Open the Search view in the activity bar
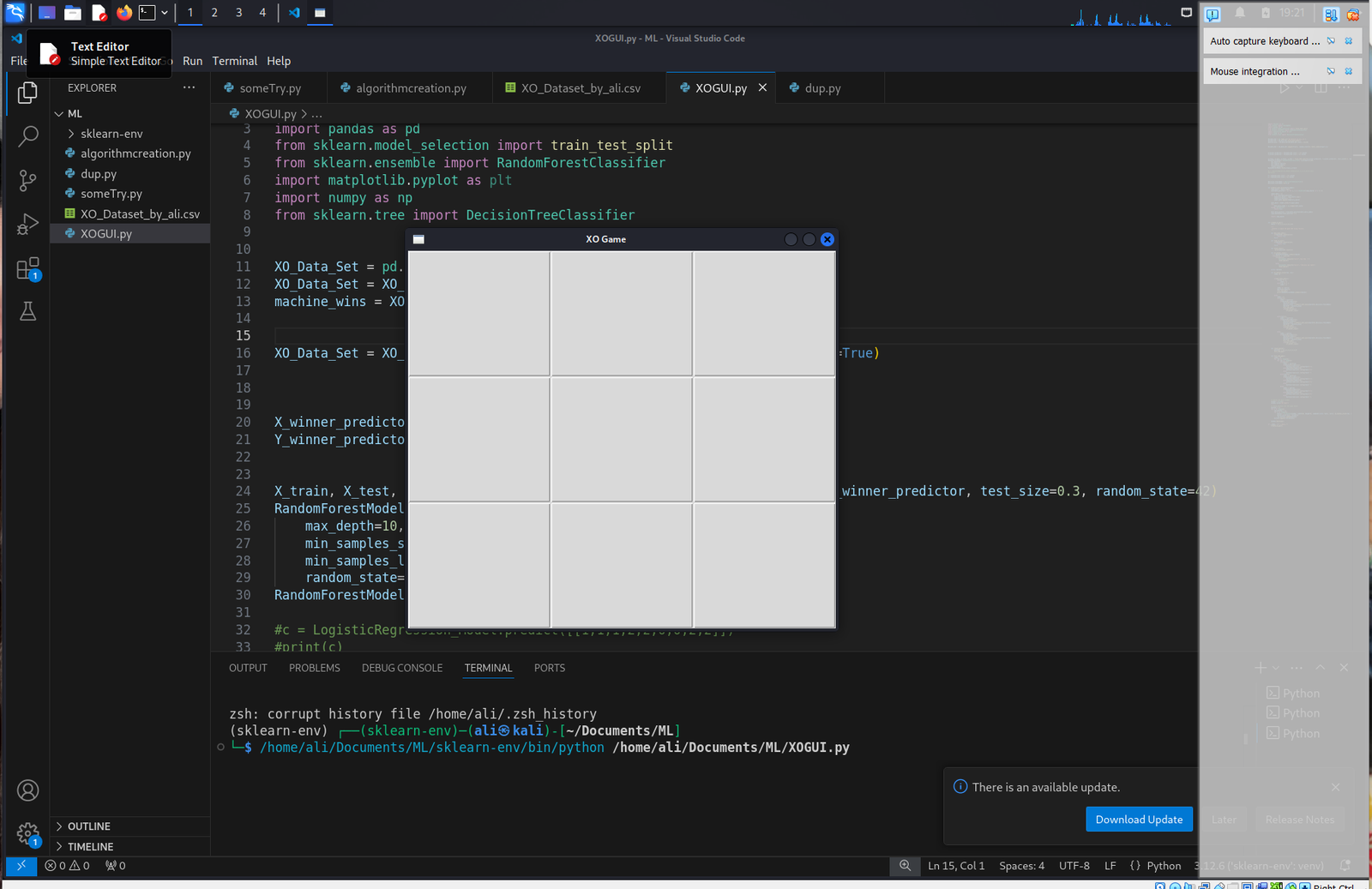This screenshot has width=1372, height=889. [x=28, y=136]
